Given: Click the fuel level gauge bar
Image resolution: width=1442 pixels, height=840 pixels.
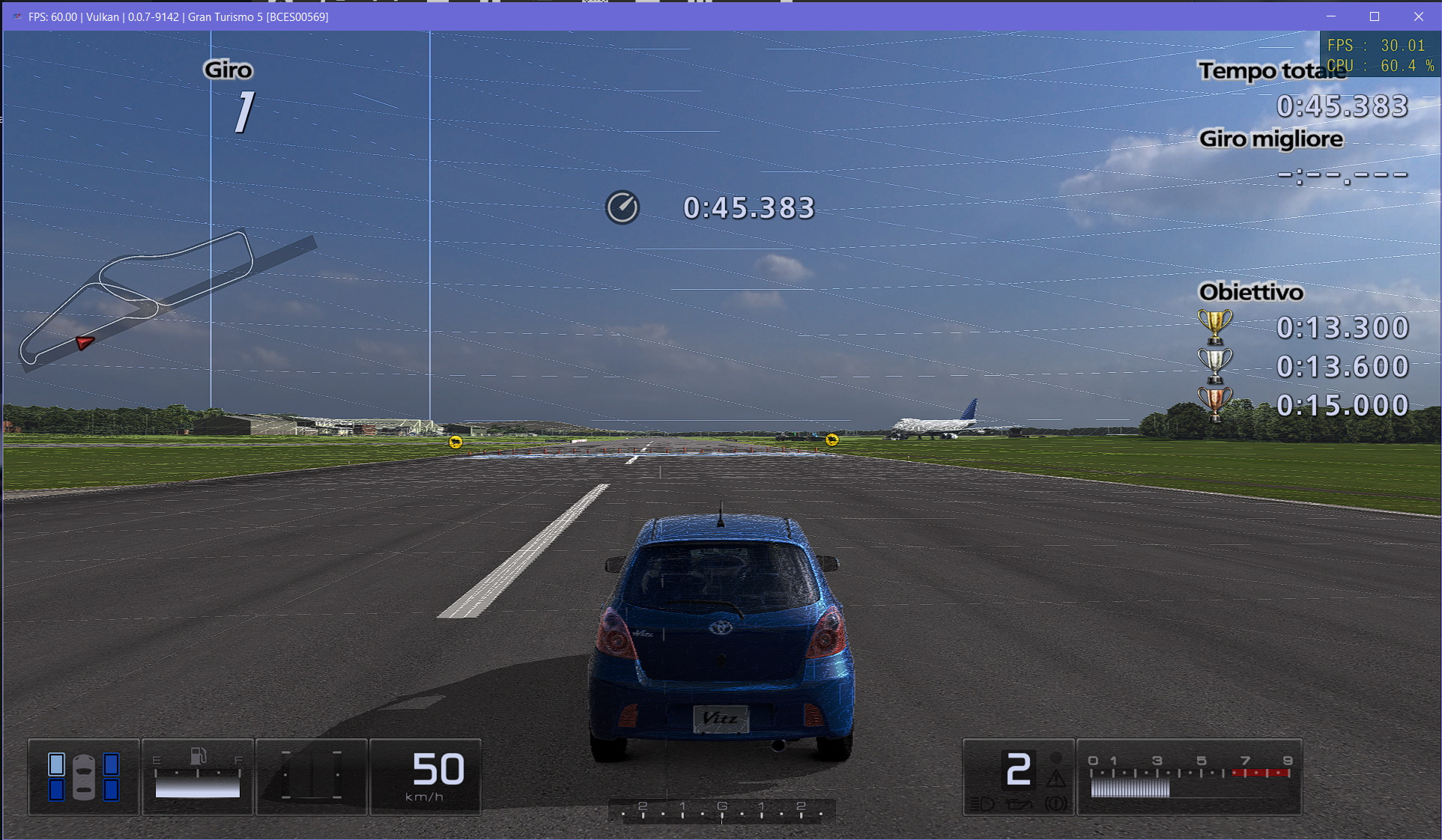Looking at the screenshot, I should [x=197, y=788].
